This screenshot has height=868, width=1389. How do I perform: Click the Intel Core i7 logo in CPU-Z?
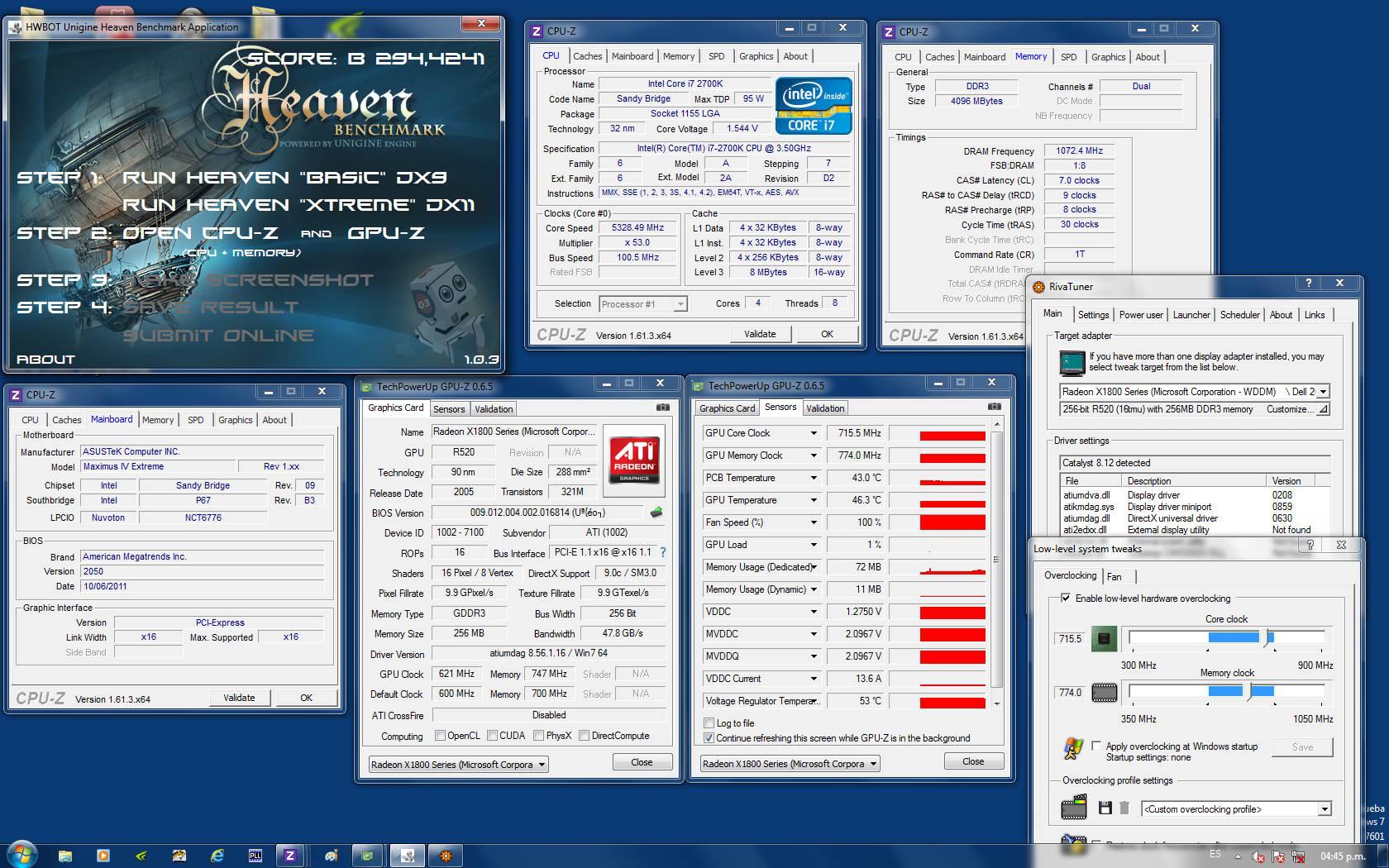click(814, 105)
